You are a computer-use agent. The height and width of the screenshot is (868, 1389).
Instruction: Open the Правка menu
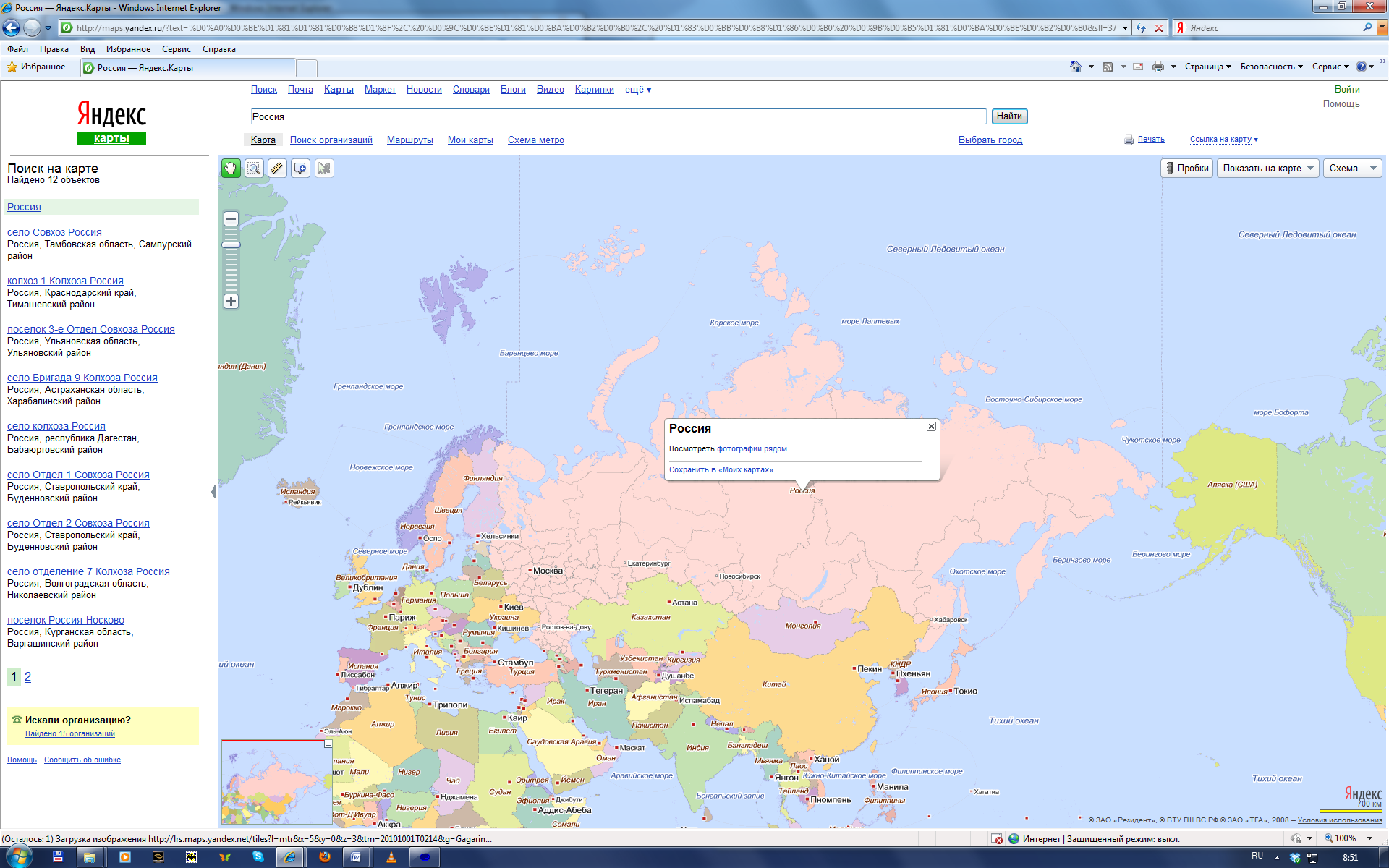click(54, 49)
